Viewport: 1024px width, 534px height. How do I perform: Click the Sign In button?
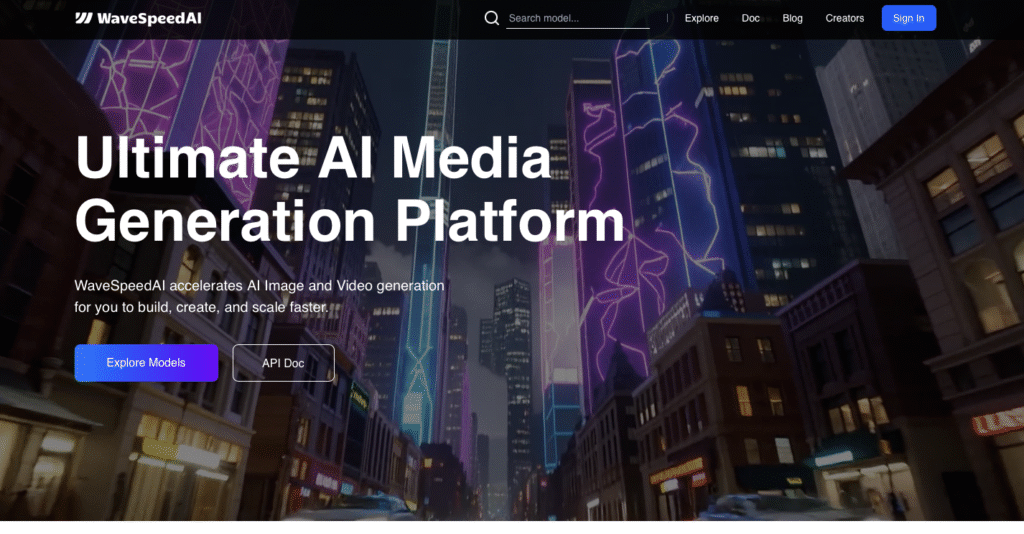click(x=908, y=18)
